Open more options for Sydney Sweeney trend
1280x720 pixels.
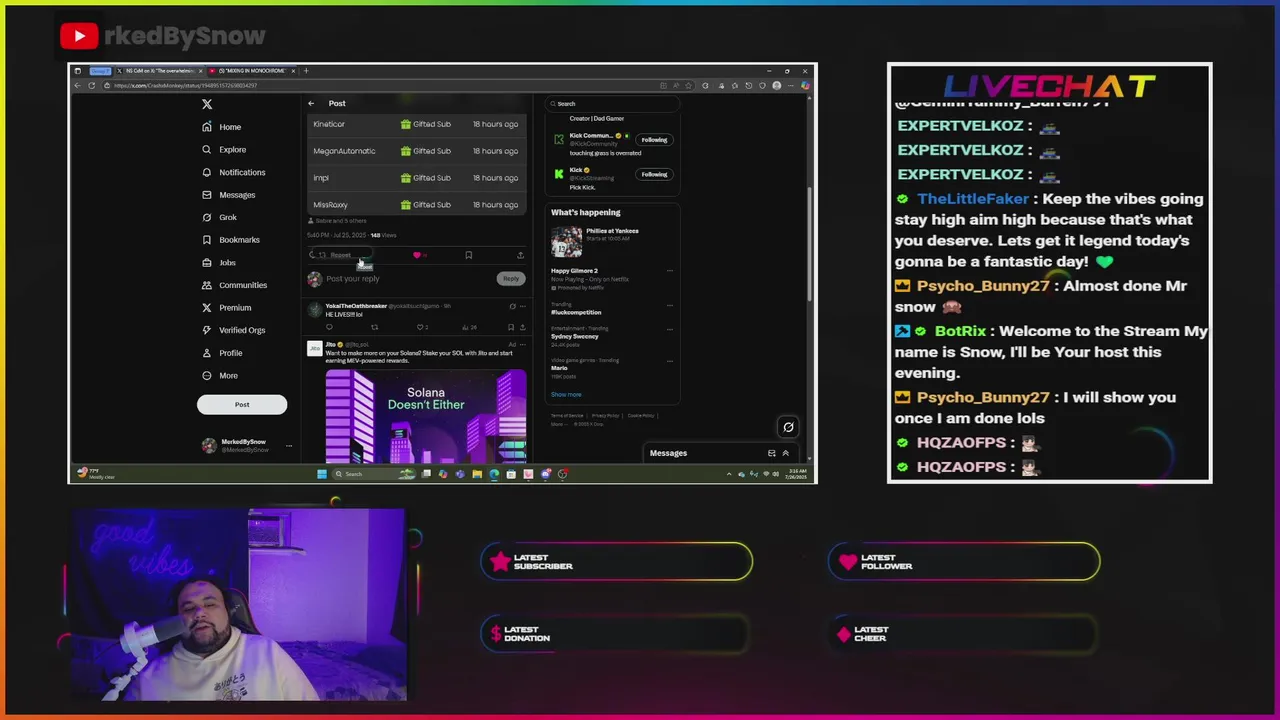click(x=670, y=328)
